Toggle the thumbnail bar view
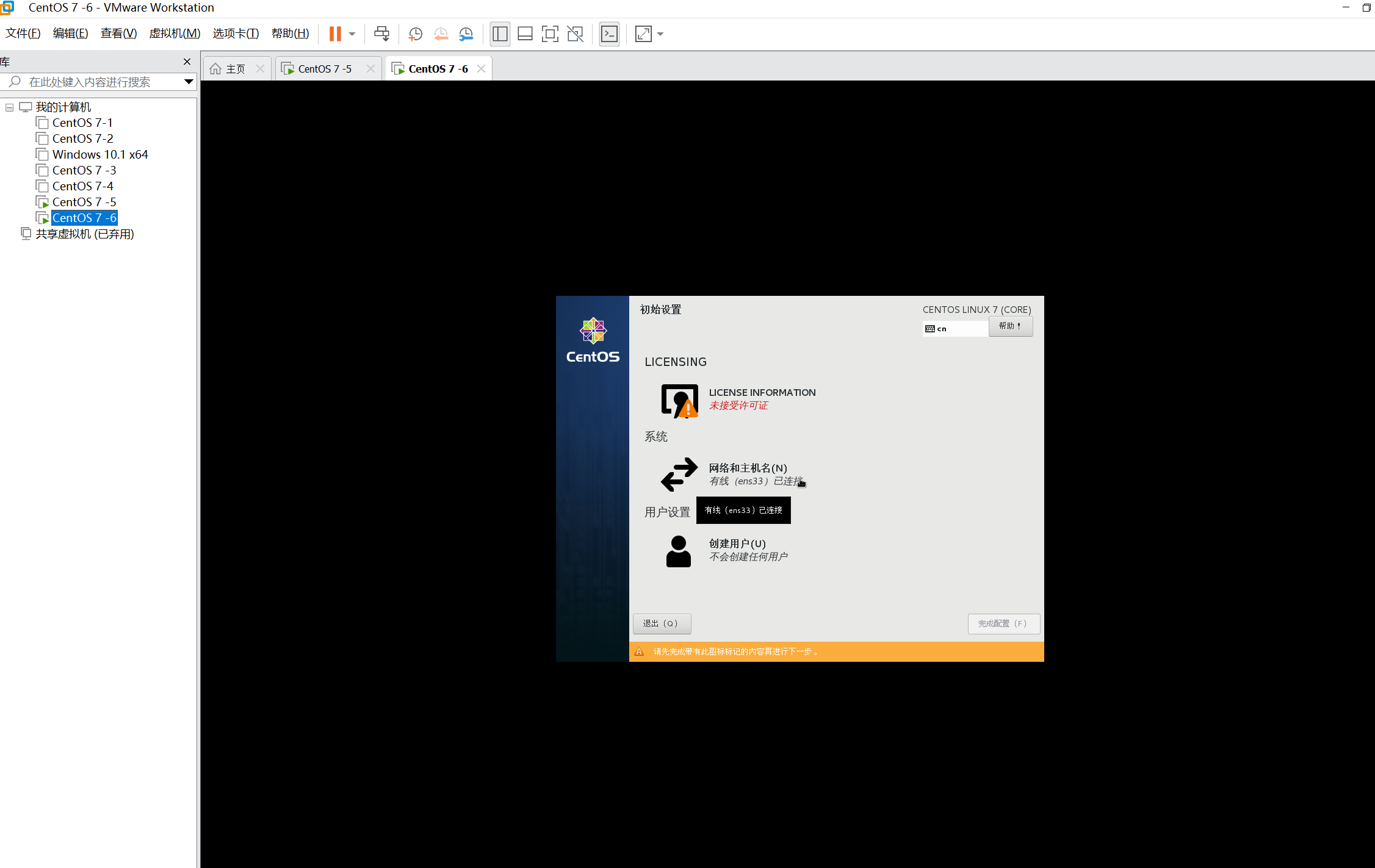 point(525,34)
